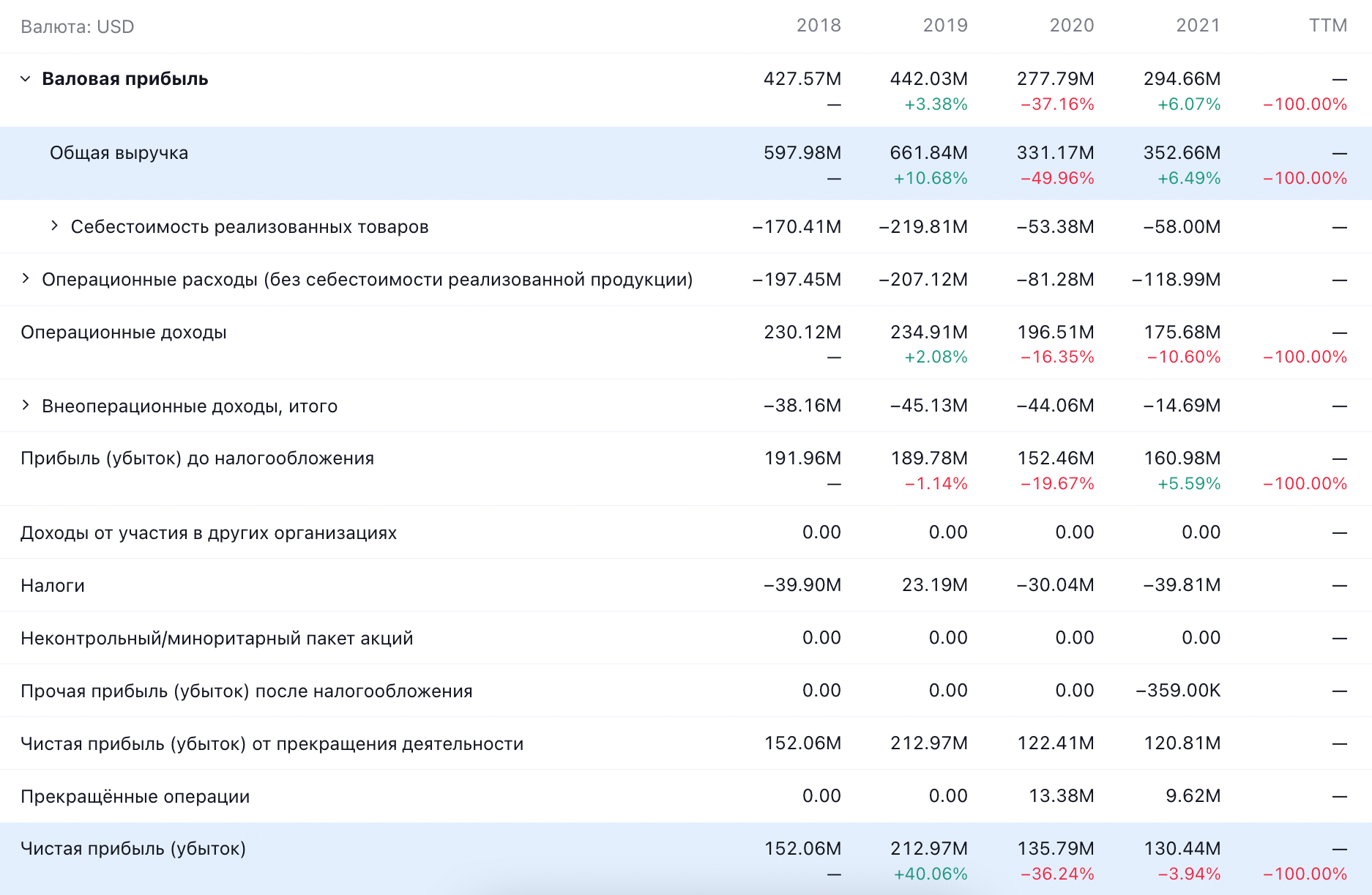Click revenue 2018 value 597.98M
Image resolution: width=1372 pixels, height=895 pixels.
(x=802, y=152)
